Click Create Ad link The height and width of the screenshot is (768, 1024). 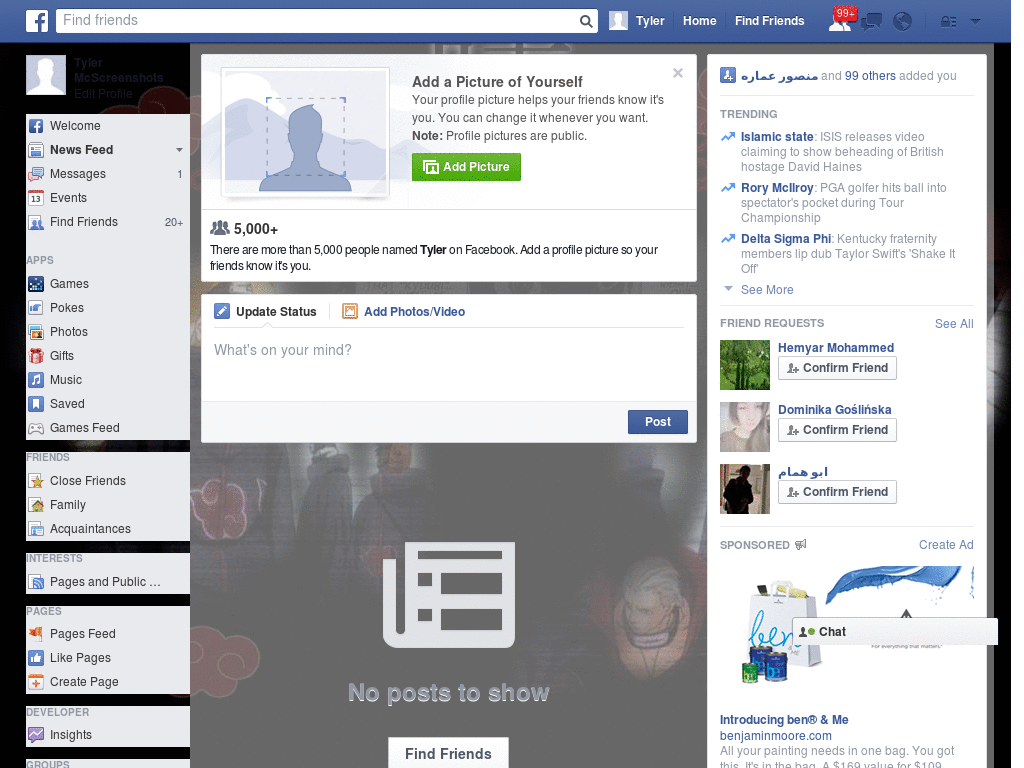[946, 545]
